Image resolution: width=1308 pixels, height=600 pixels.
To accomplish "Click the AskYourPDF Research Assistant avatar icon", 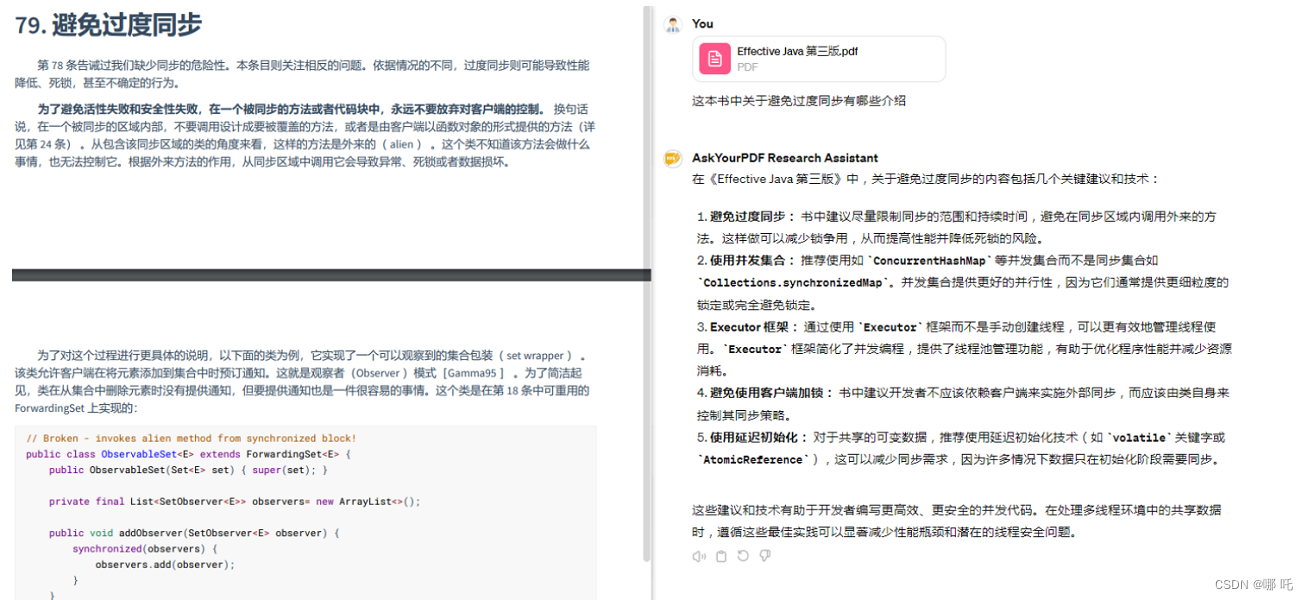I will click(673, 158).
